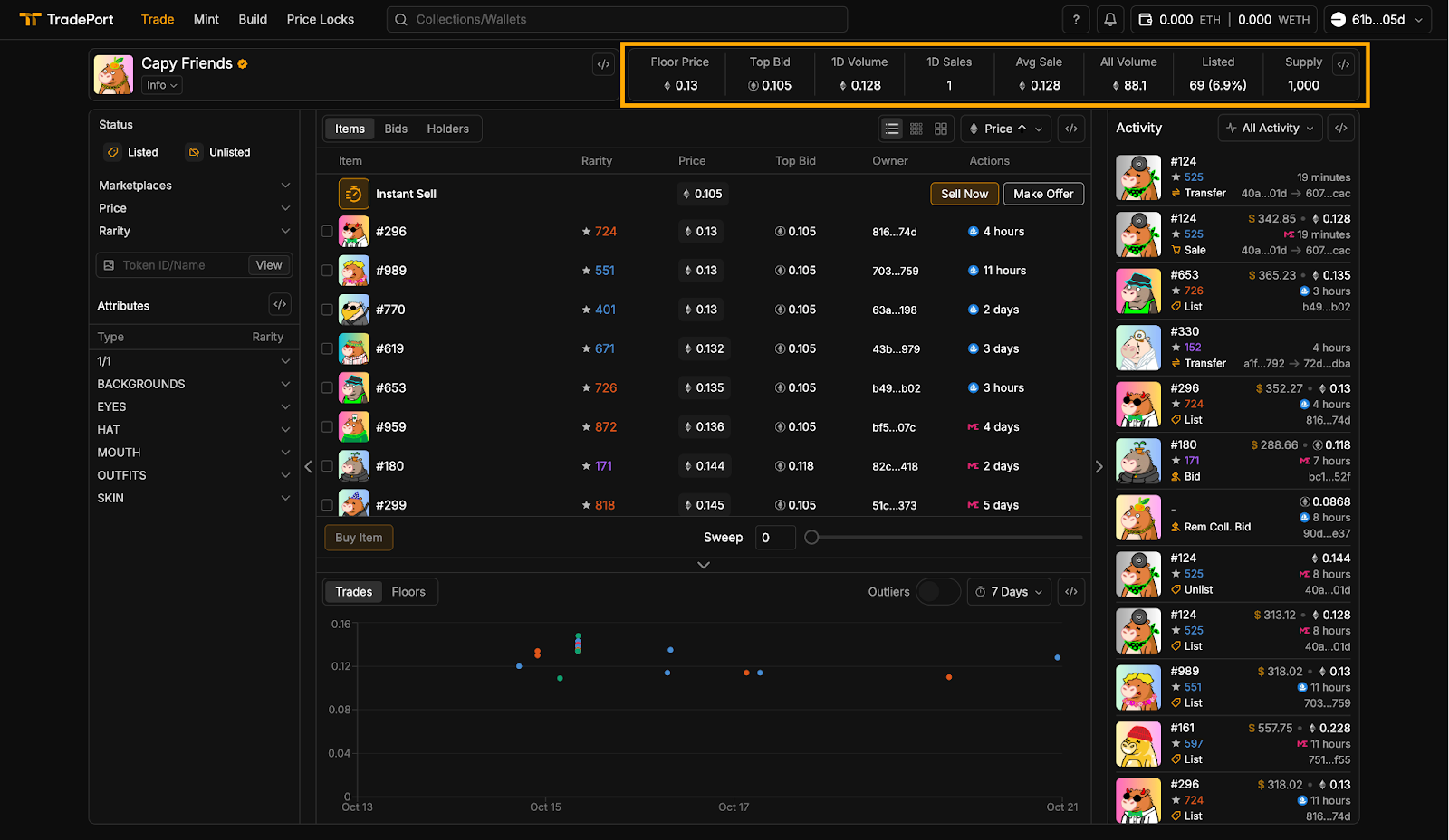Open activity thumbnail for #330 Transfer
Viewport: 1449px width, 840px height.
click(x=1138, y=348)
